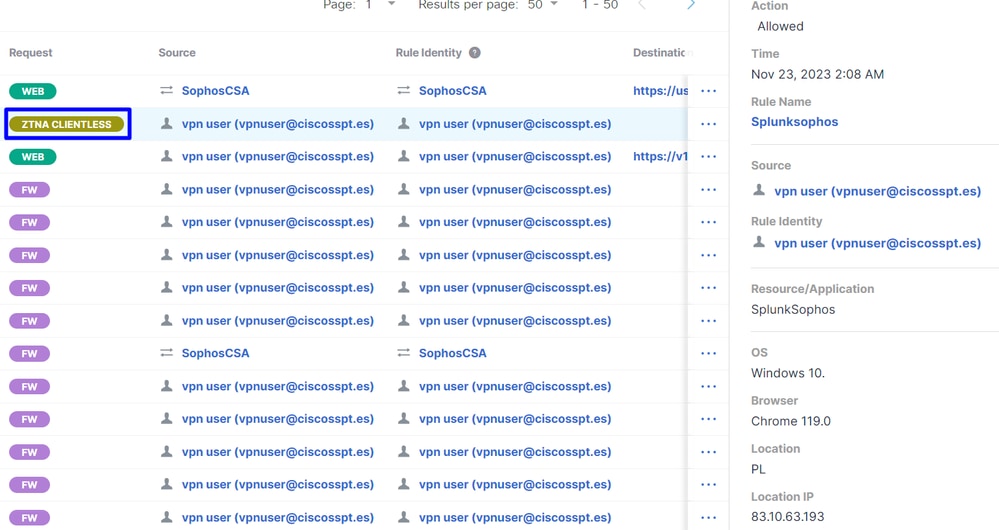Open the Source SophosCSA link in the WEB row
The image size is (999, 530).
click(x=215, y=90)
